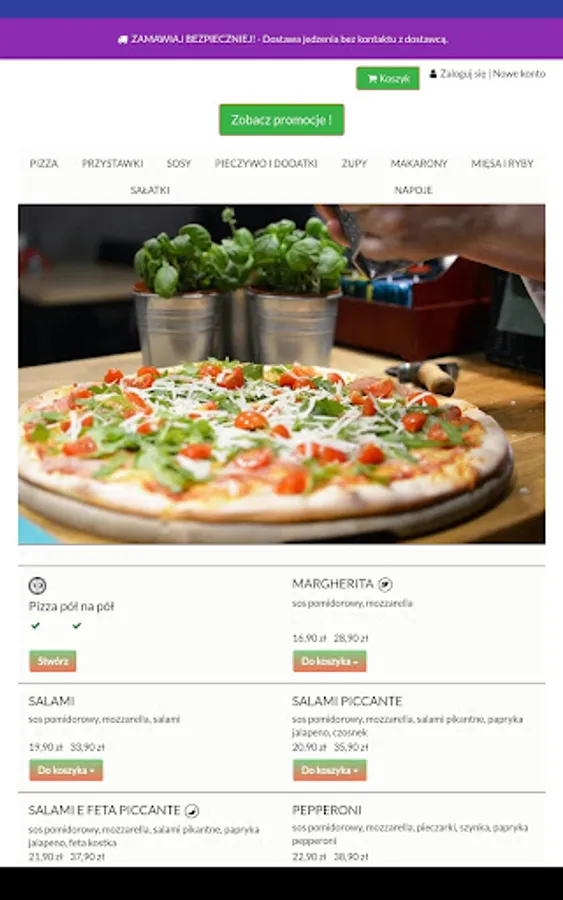This screenshot has height=900, width=563.
Task: Toggle the first green checkmark under Pizza pół na pół
Action: 36,625
